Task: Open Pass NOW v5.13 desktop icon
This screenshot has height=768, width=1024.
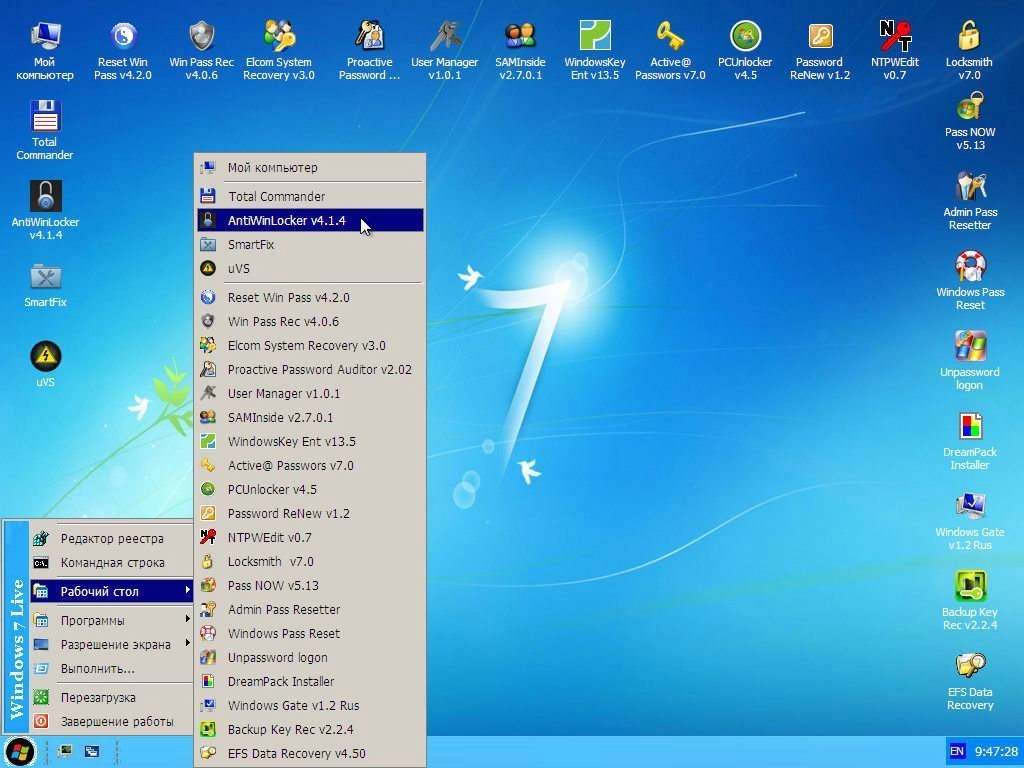Action: pos(970,122)
